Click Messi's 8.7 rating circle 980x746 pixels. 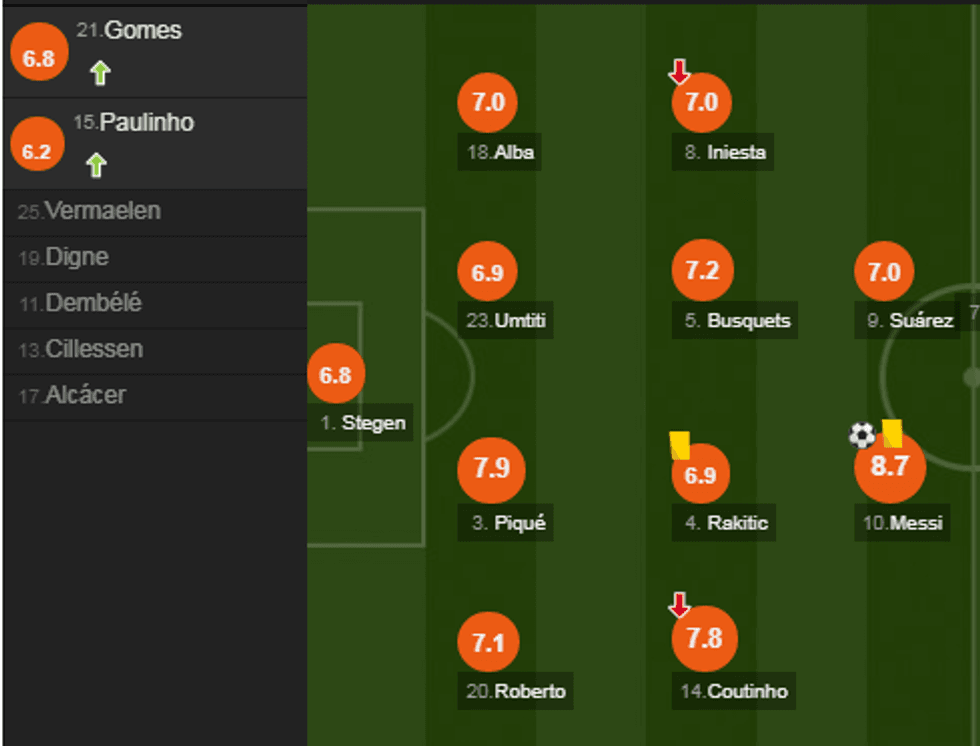889,467
